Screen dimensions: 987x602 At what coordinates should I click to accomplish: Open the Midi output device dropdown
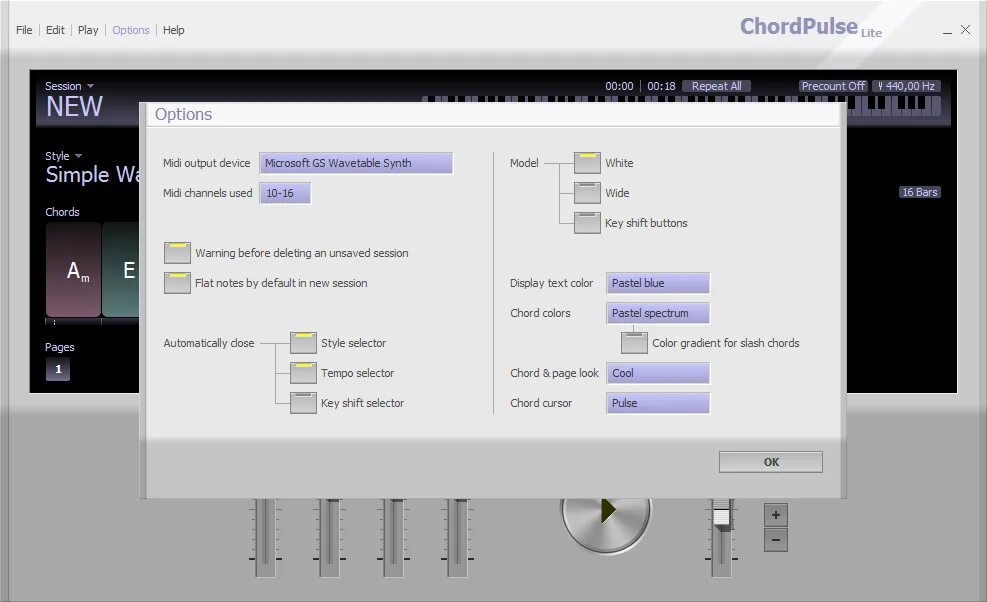tap(356, 163)
